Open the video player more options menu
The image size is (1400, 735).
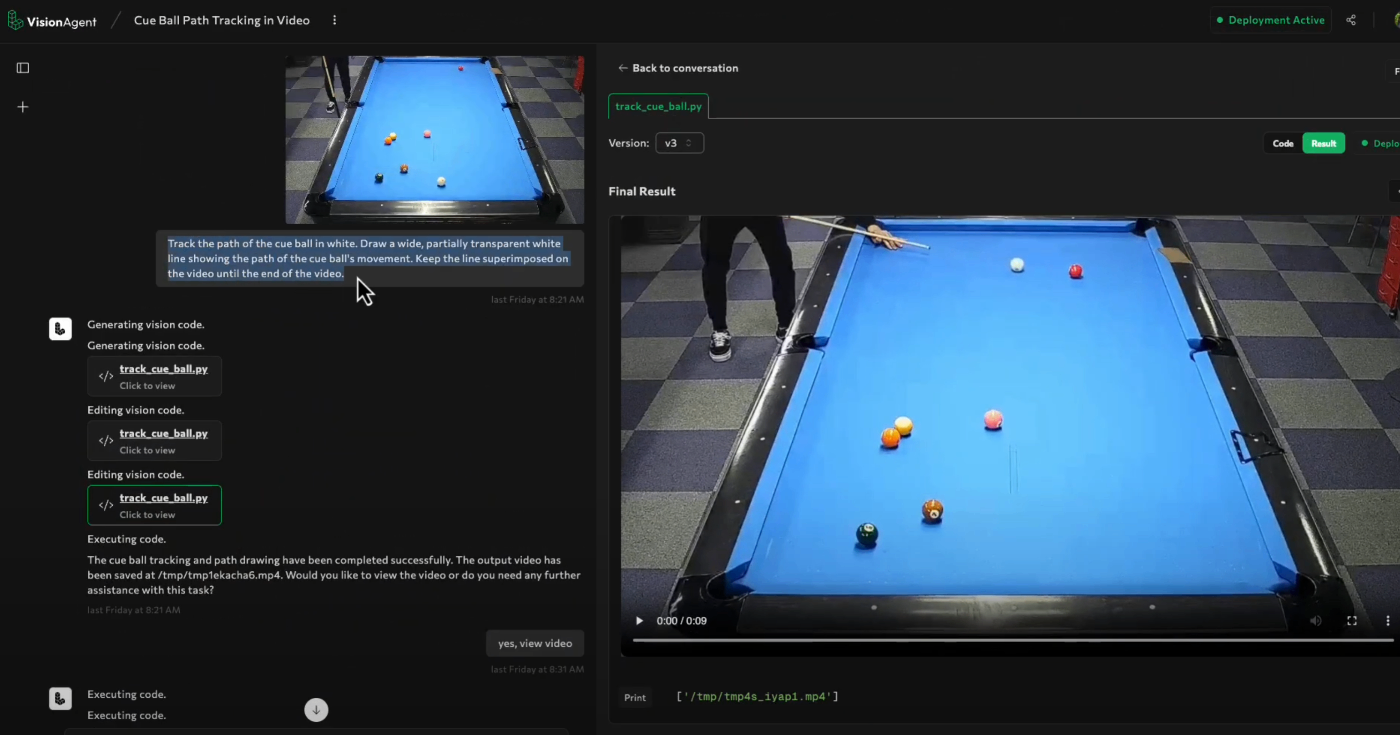[x=1387, y=621]
